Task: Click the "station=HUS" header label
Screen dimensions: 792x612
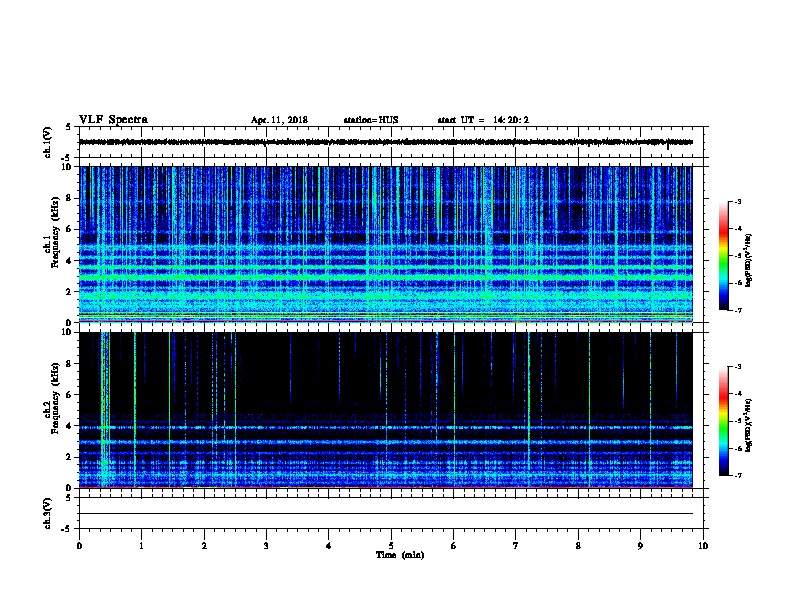Action: click(x=371, y=120)
